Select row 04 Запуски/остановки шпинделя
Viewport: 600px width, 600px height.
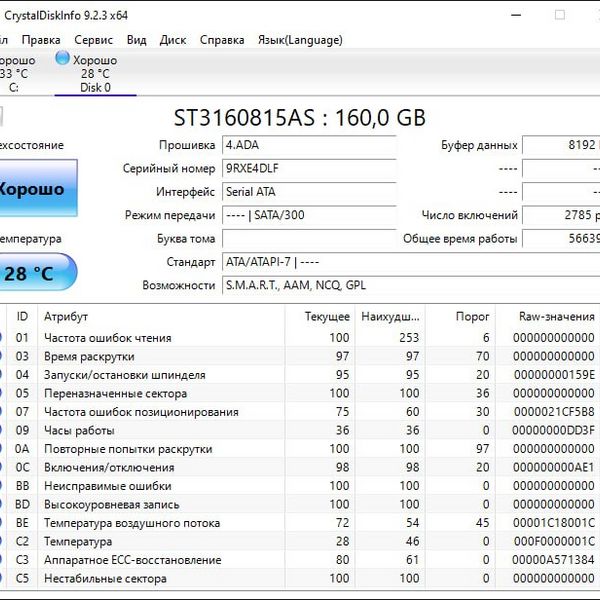(300, 375)
